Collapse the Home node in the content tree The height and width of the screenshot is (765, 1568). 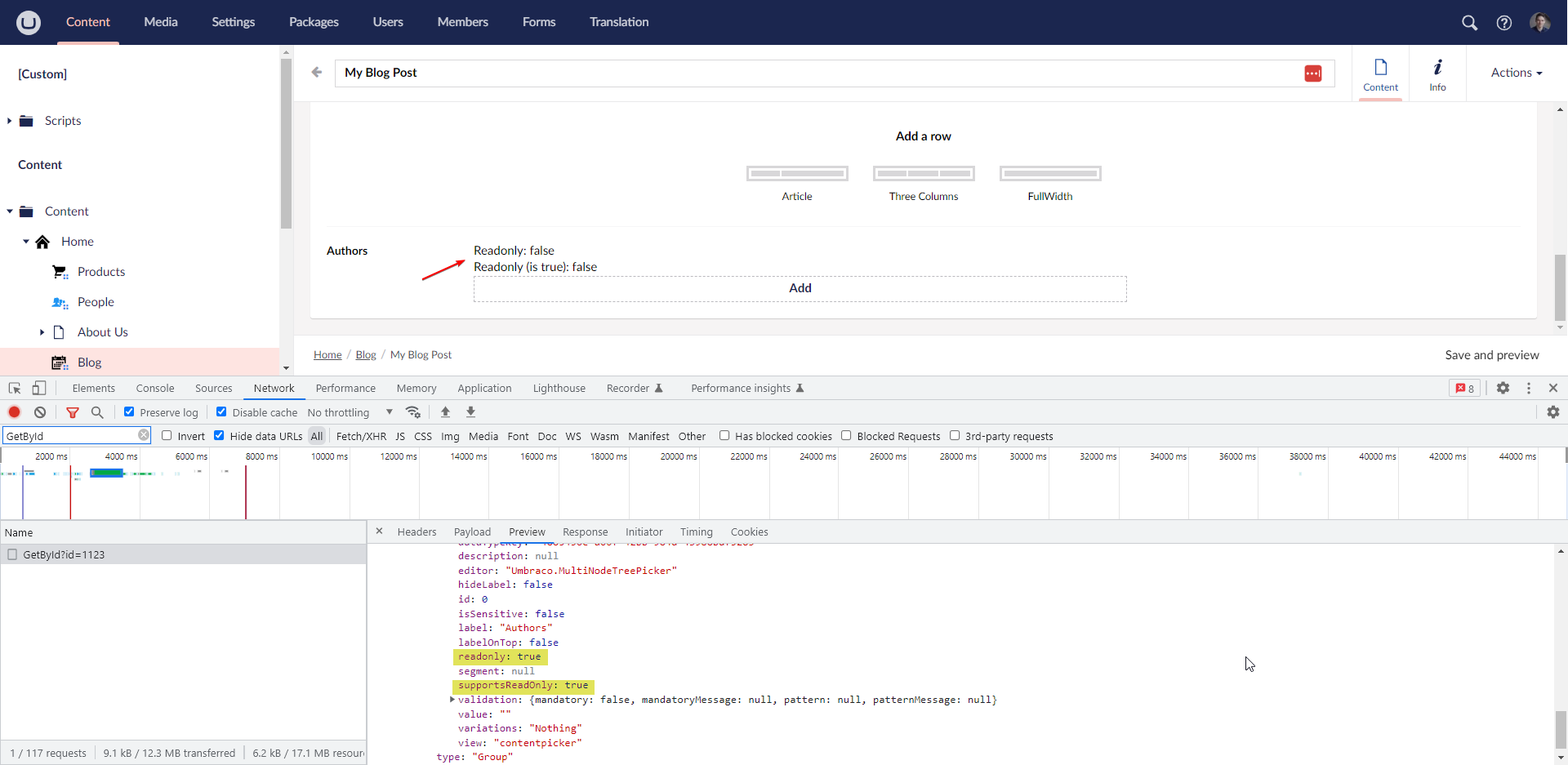point(25,241)
